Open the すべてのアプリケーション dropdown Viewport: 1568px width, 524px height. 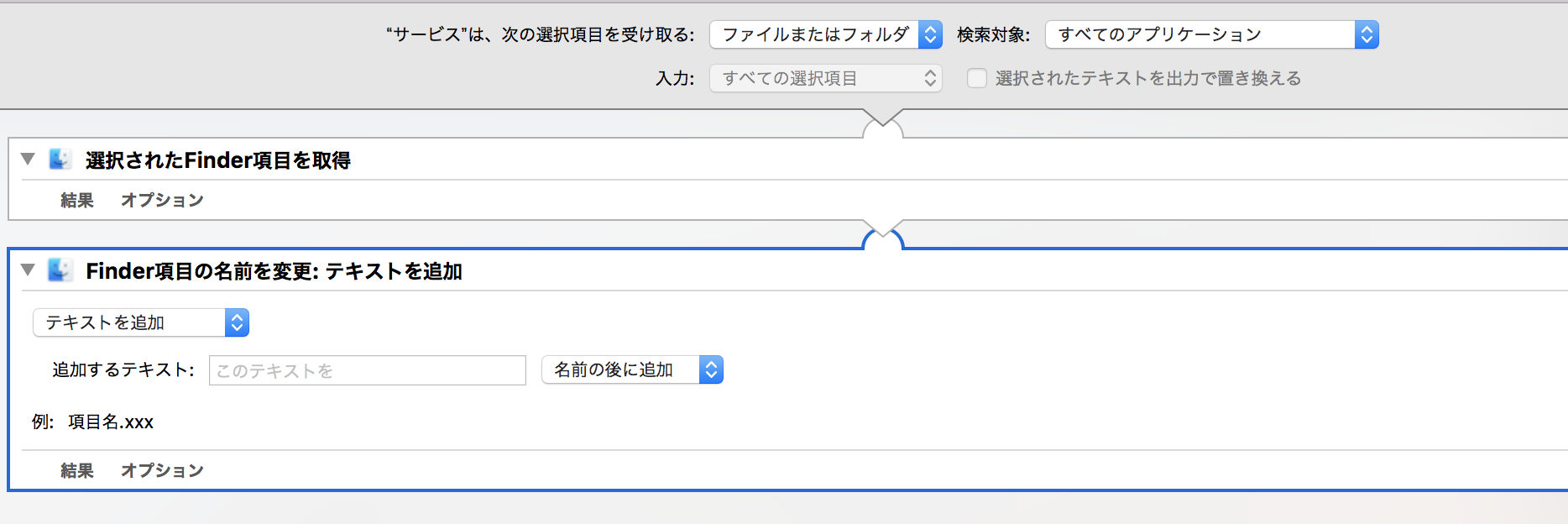1210,34
